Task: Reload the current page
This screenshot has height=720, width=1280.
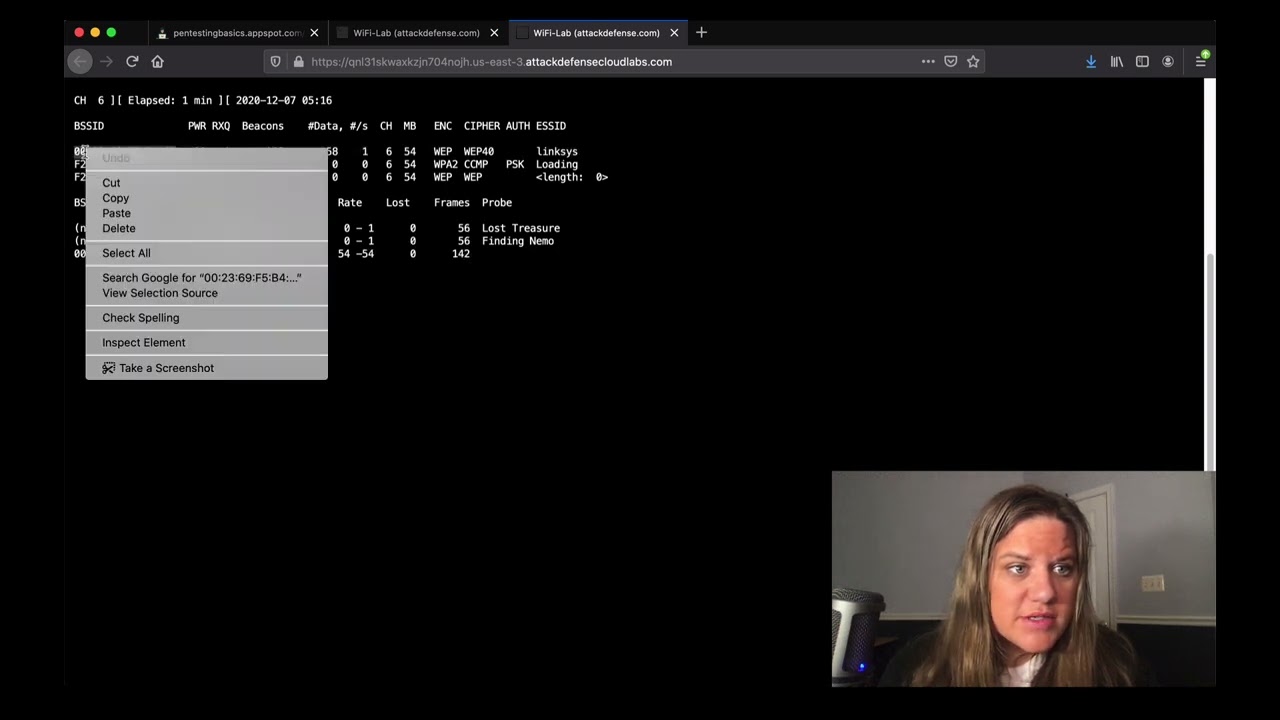Action: click(132, 62)
